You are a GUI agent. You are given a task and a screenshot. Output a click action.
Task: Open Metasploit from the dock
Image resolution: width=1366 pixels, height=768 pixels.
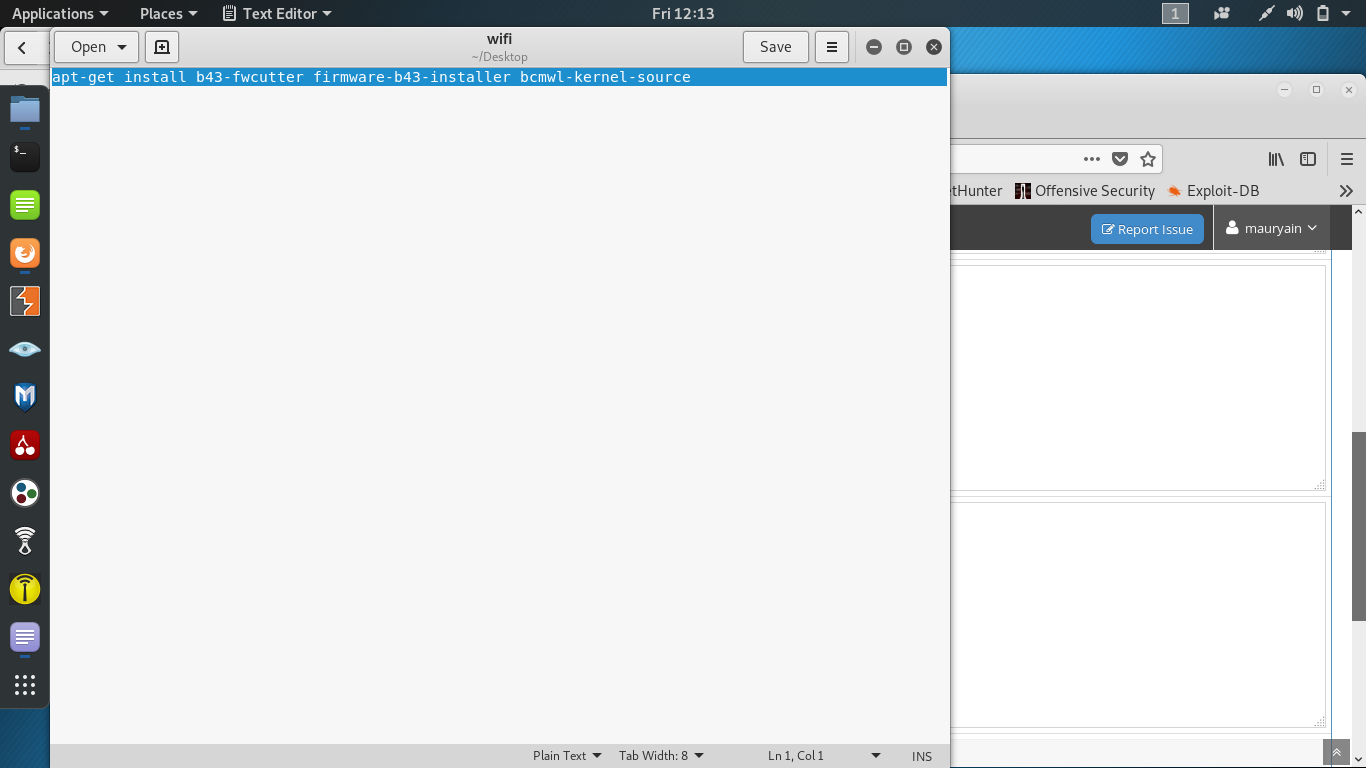pos(25,397)
